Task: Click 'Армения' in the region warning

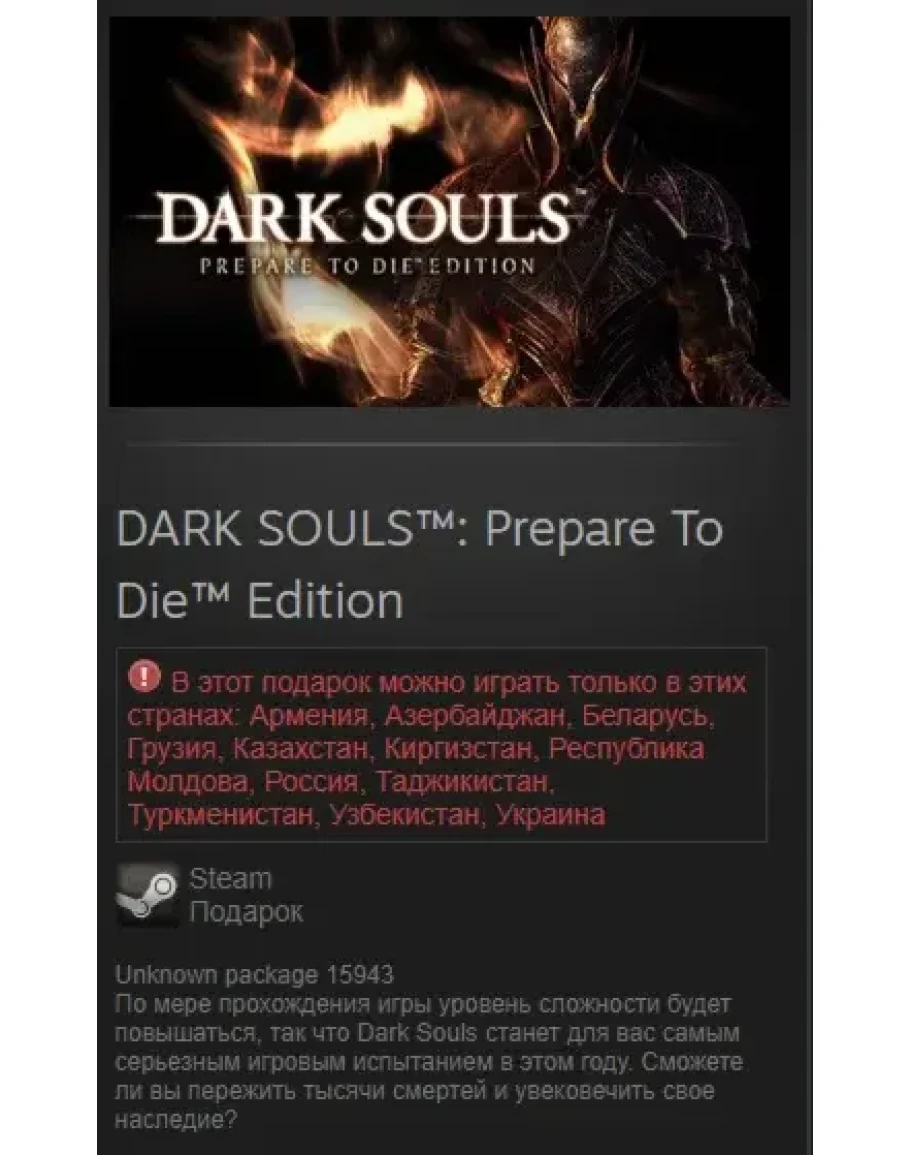Action: [x=308, y=715]
